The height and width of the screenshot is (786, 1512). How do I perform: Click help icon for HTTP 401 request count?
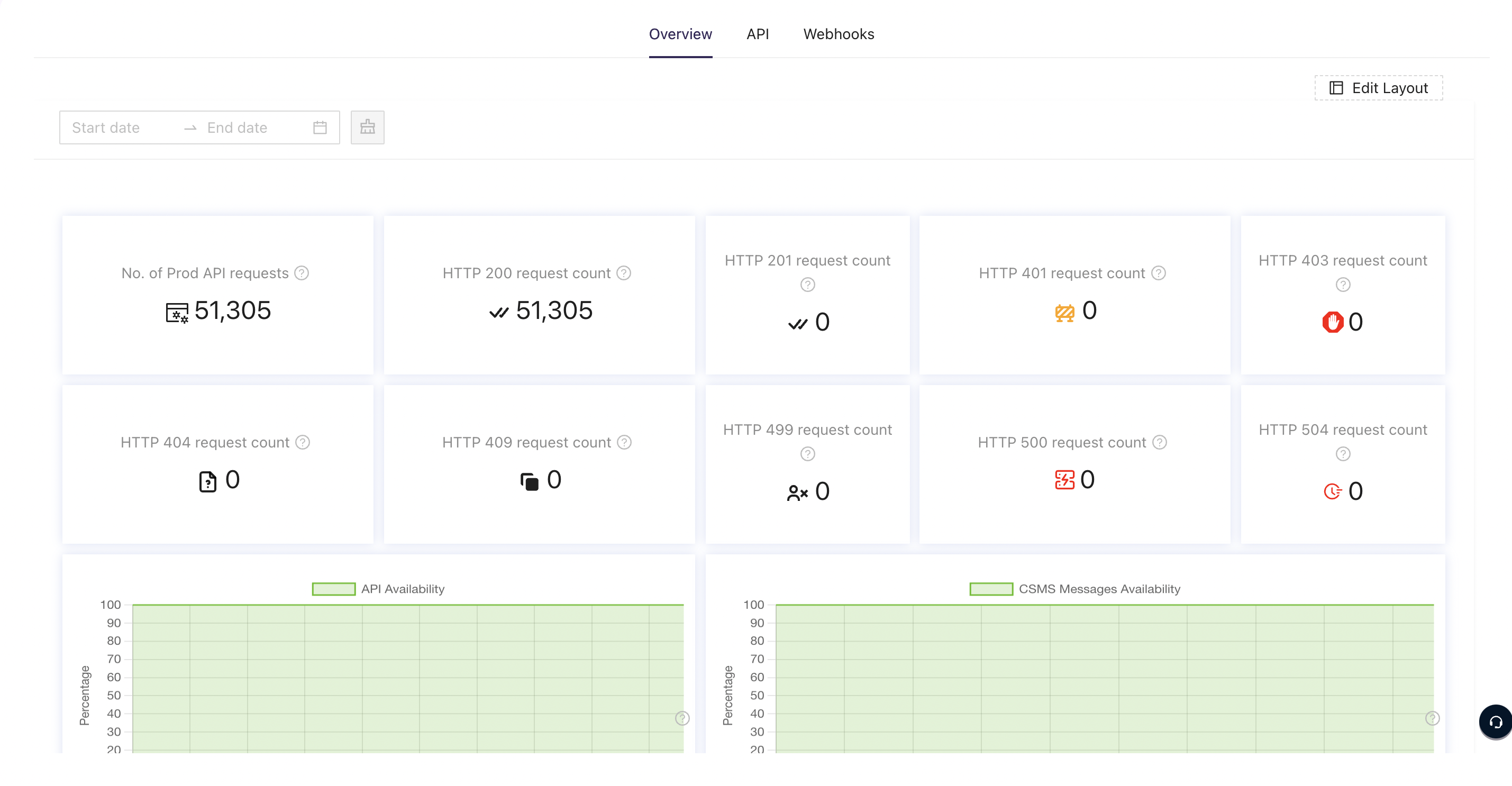pyautogui.click(x=1158, y=273)
